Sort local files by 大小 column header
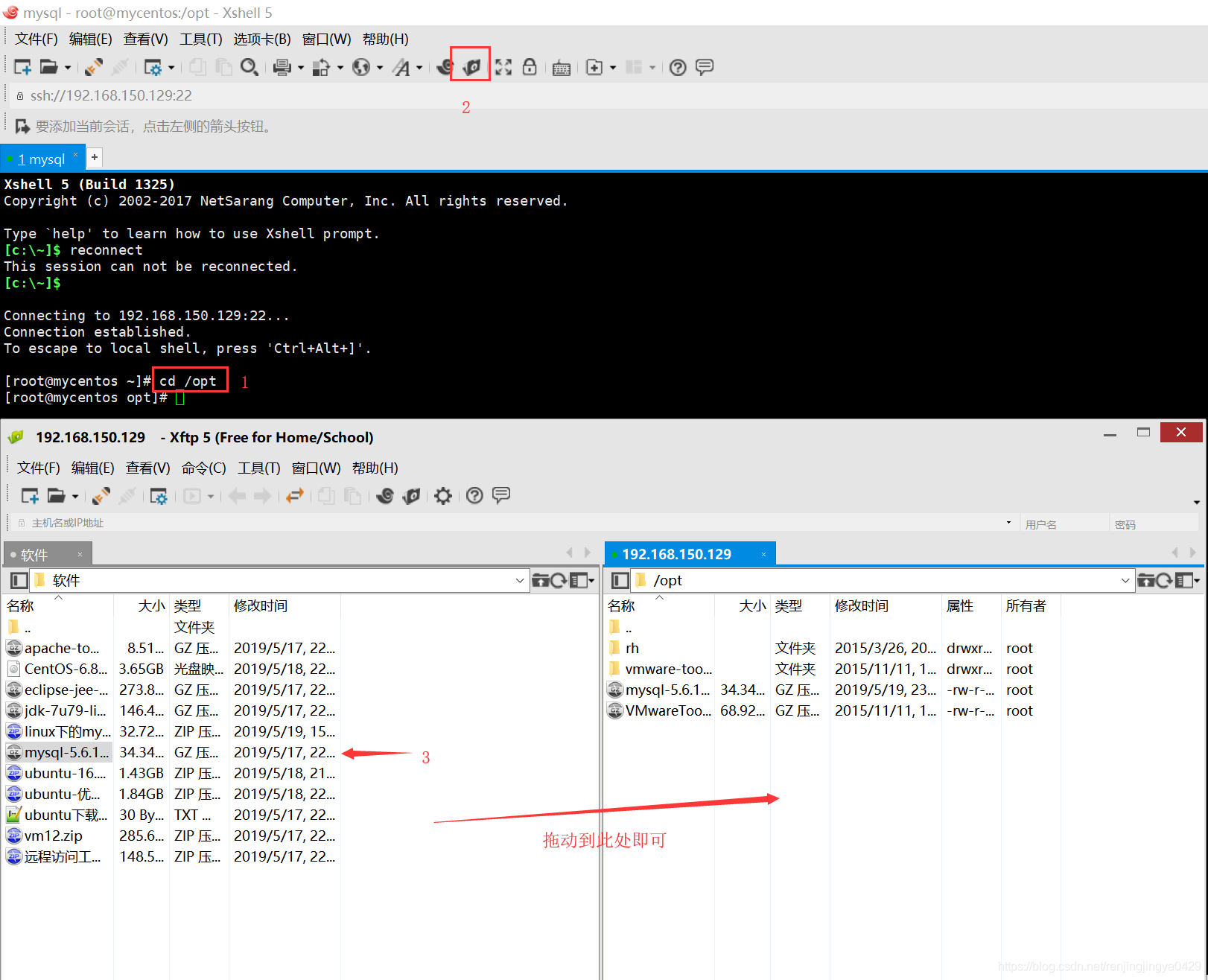 tap(142, 606)
